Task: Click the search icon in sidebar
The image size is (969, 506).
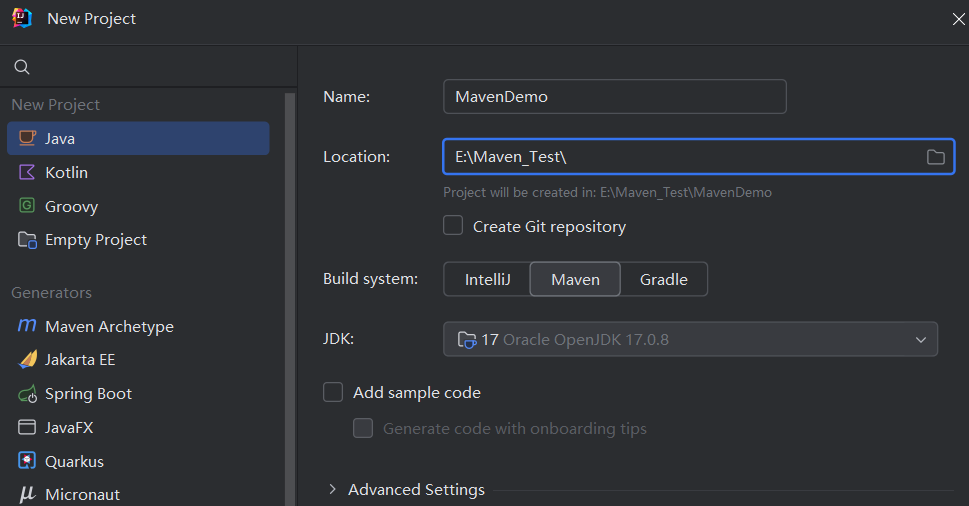Action: tap(22, 68)
